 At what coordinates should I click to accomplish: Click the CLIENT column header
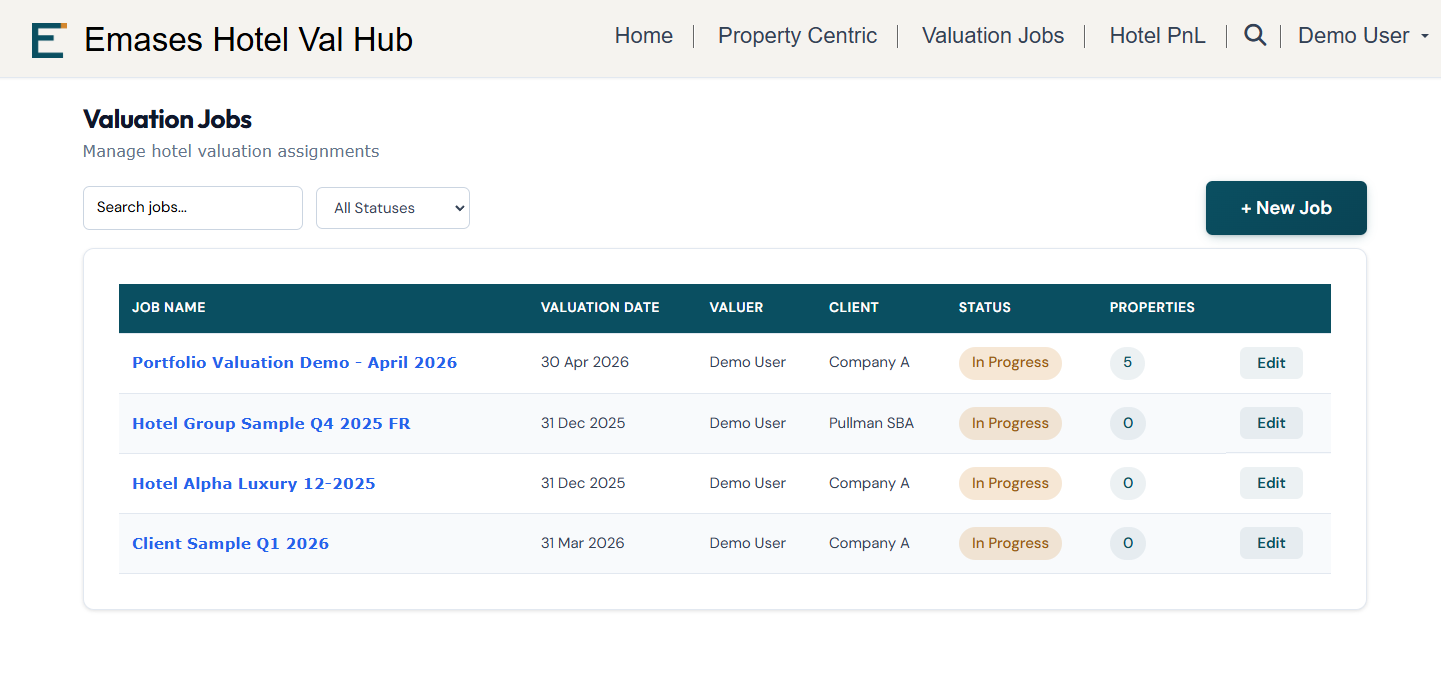(854, 308)
